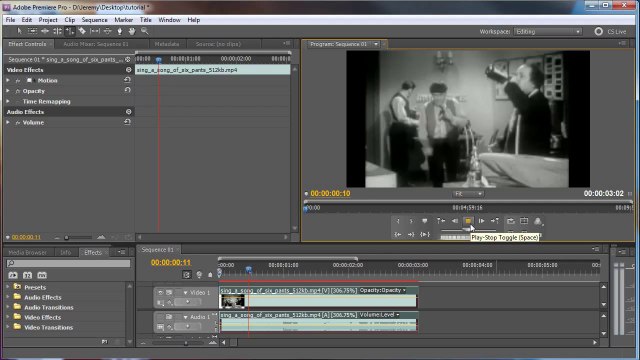
Task: Click the Play-Stop Toggle button
Action: pos(468,221)
